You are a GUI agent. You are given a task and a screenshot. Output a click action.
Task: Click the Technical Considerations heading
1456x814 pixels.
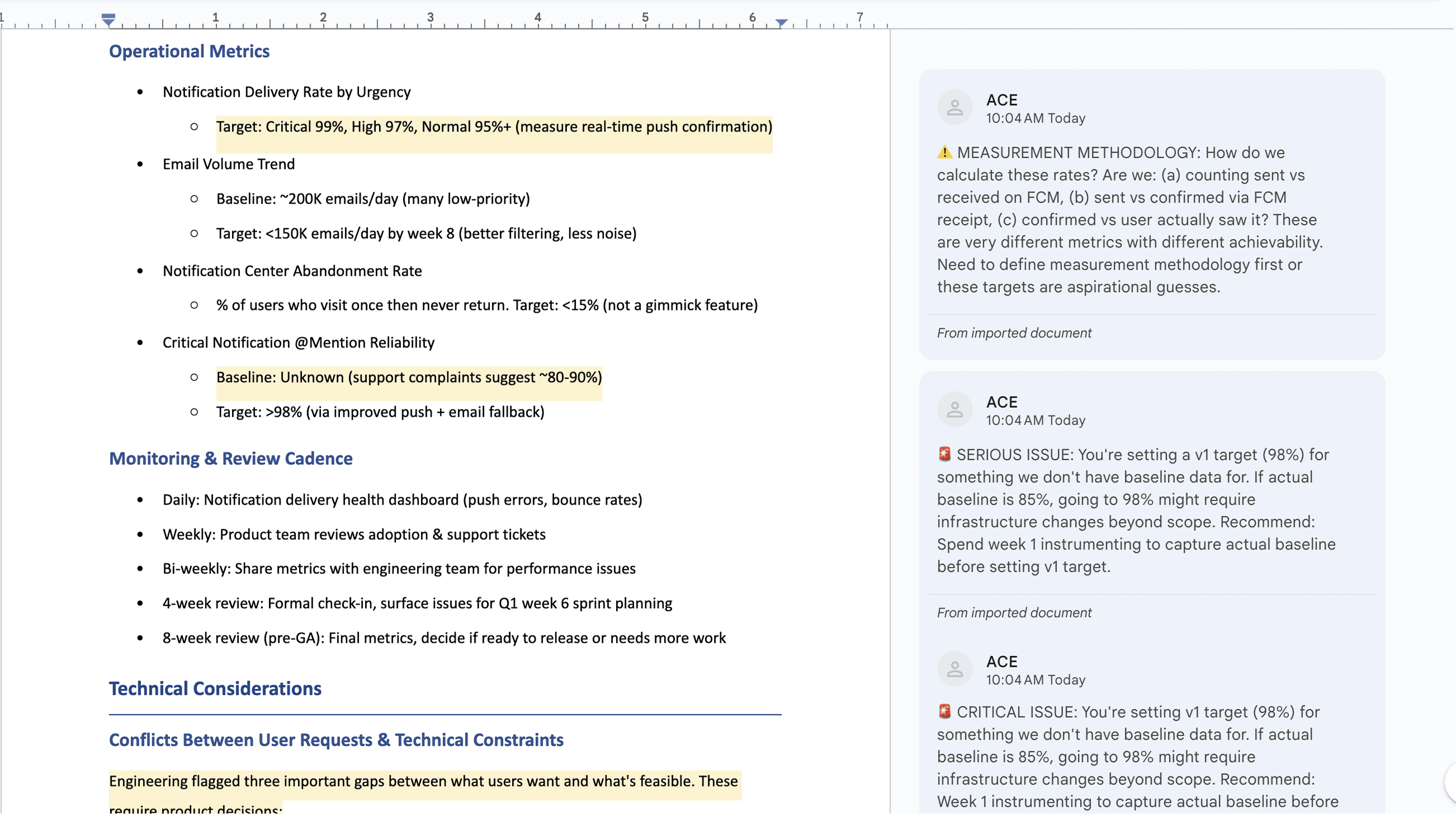coord(215,688)
